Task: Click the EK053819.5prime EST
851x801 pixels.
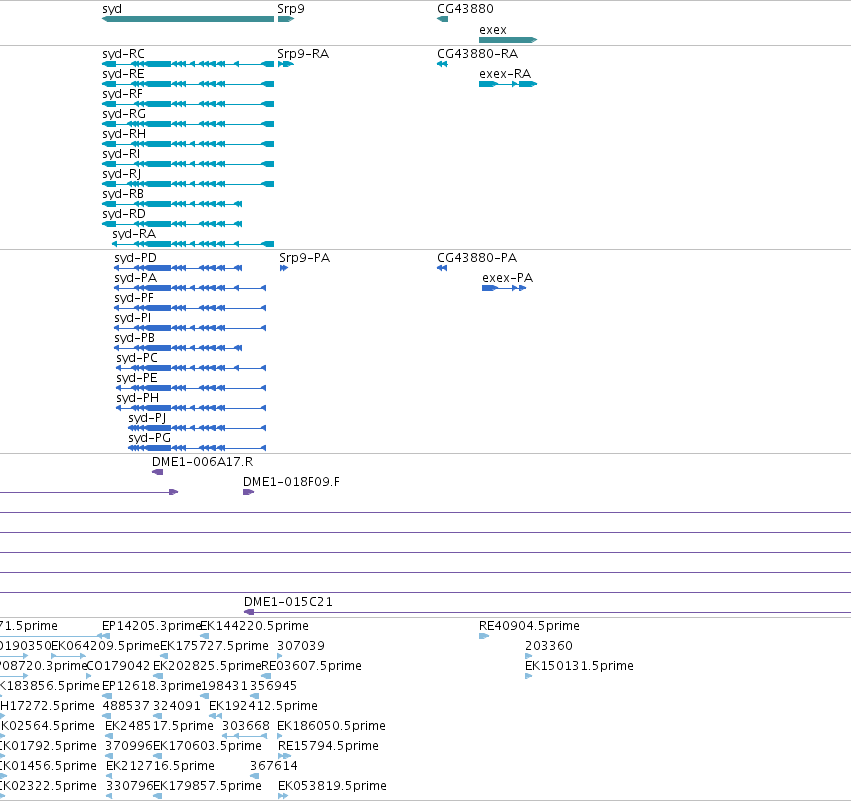Action: pyautogui.click(x=283, y=796)
